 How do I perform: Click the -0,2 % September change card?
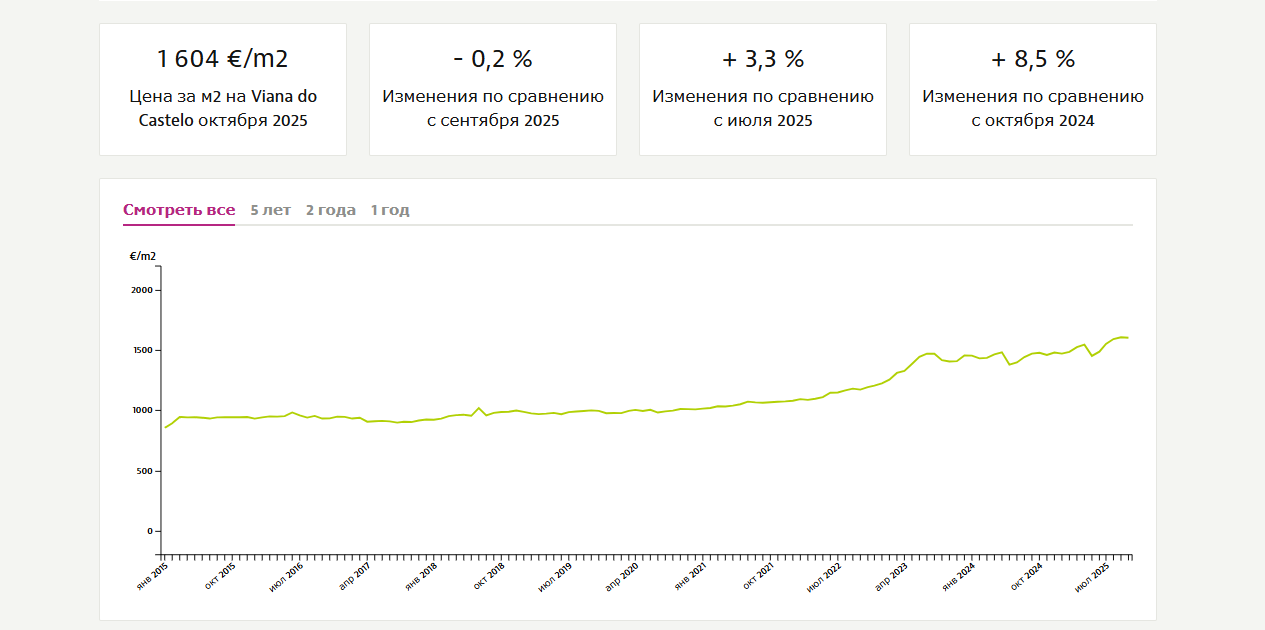(x=493, y=89)
